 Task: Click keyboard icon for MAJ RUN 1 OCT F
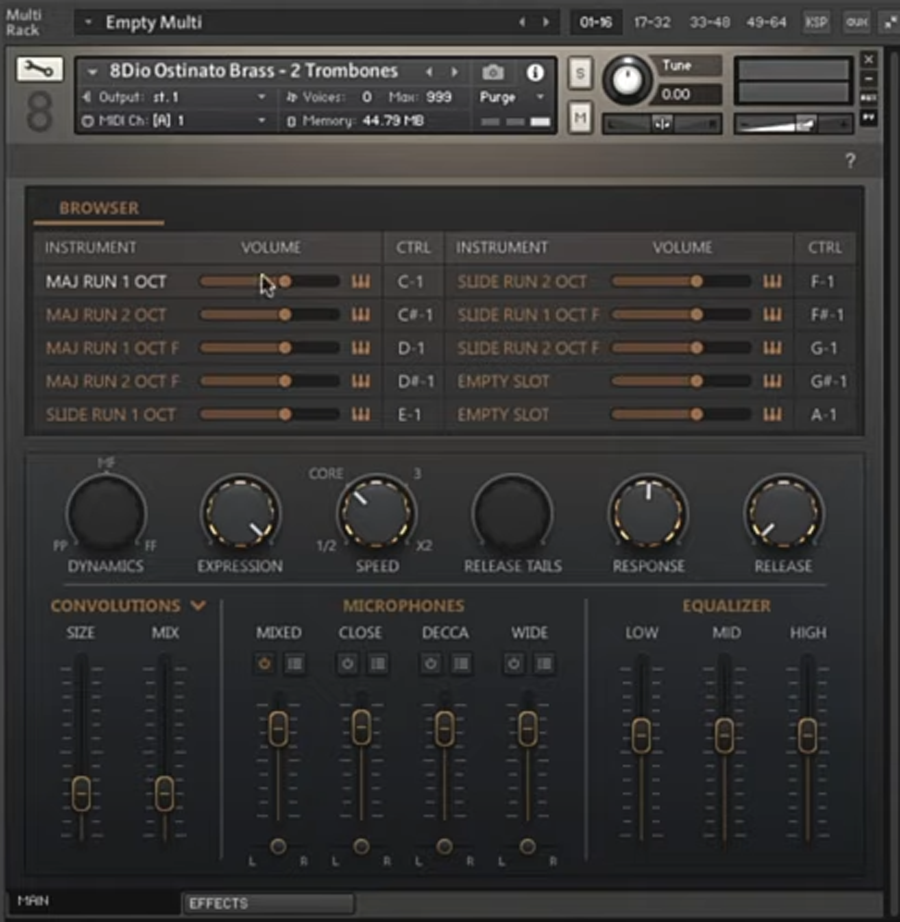tap(361, 348)
